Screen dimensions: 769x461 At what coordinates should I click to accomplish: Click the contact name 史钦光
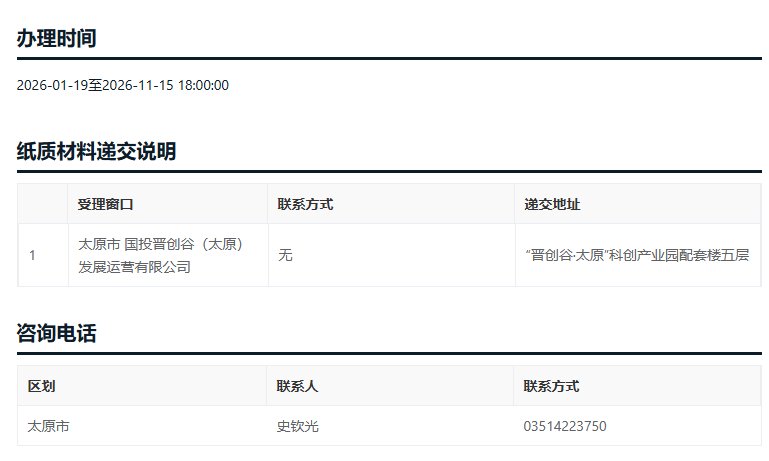tap(297, 426)
